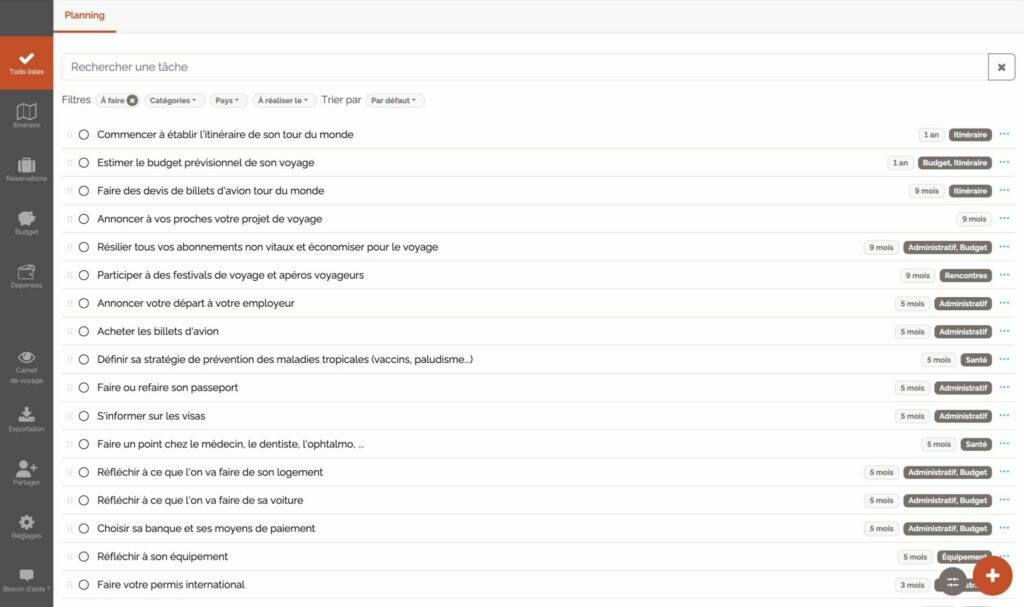Open the Pays filter dropdown
The width and height of the screenshot is (1024, 607).
[x=228, y=101]
